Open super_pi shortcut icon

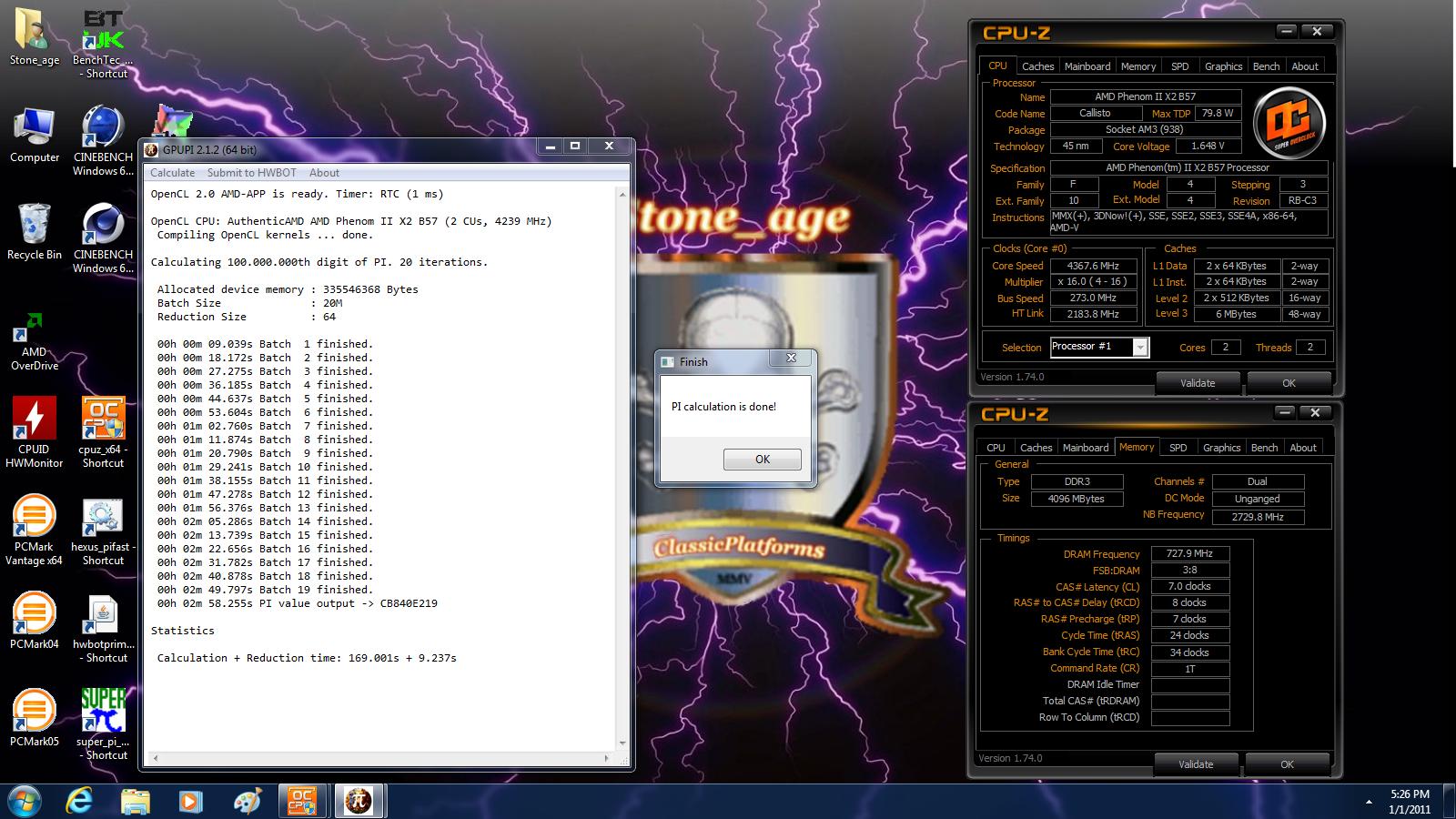[x=103, y=725]
